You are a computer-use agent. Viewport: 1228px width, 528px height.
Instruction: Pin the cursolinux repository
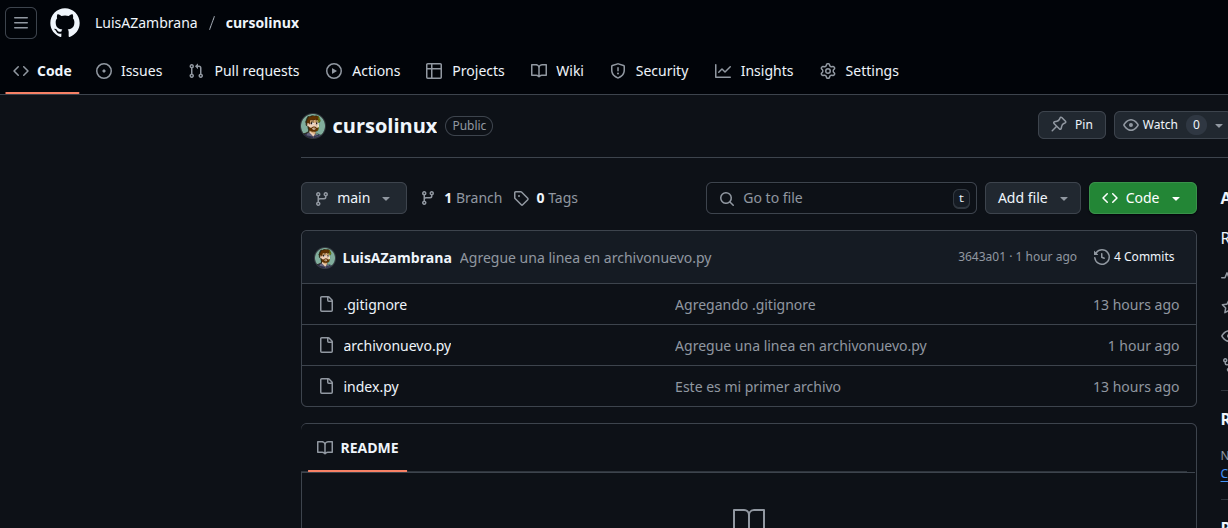(1071, 125)
